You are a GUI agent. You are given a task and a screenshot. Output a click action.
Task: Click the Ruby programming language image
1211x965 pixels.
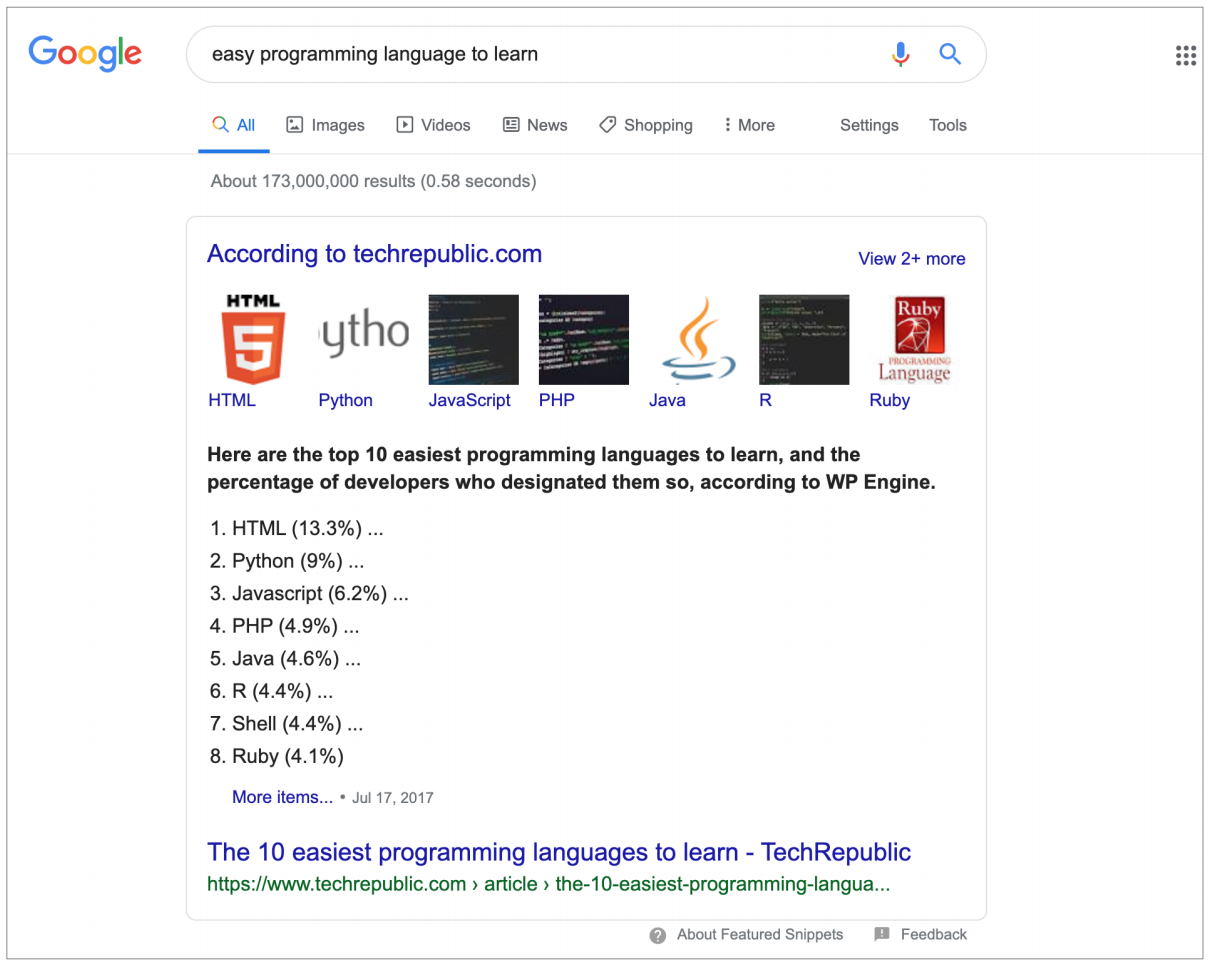(x=914, y=340)
